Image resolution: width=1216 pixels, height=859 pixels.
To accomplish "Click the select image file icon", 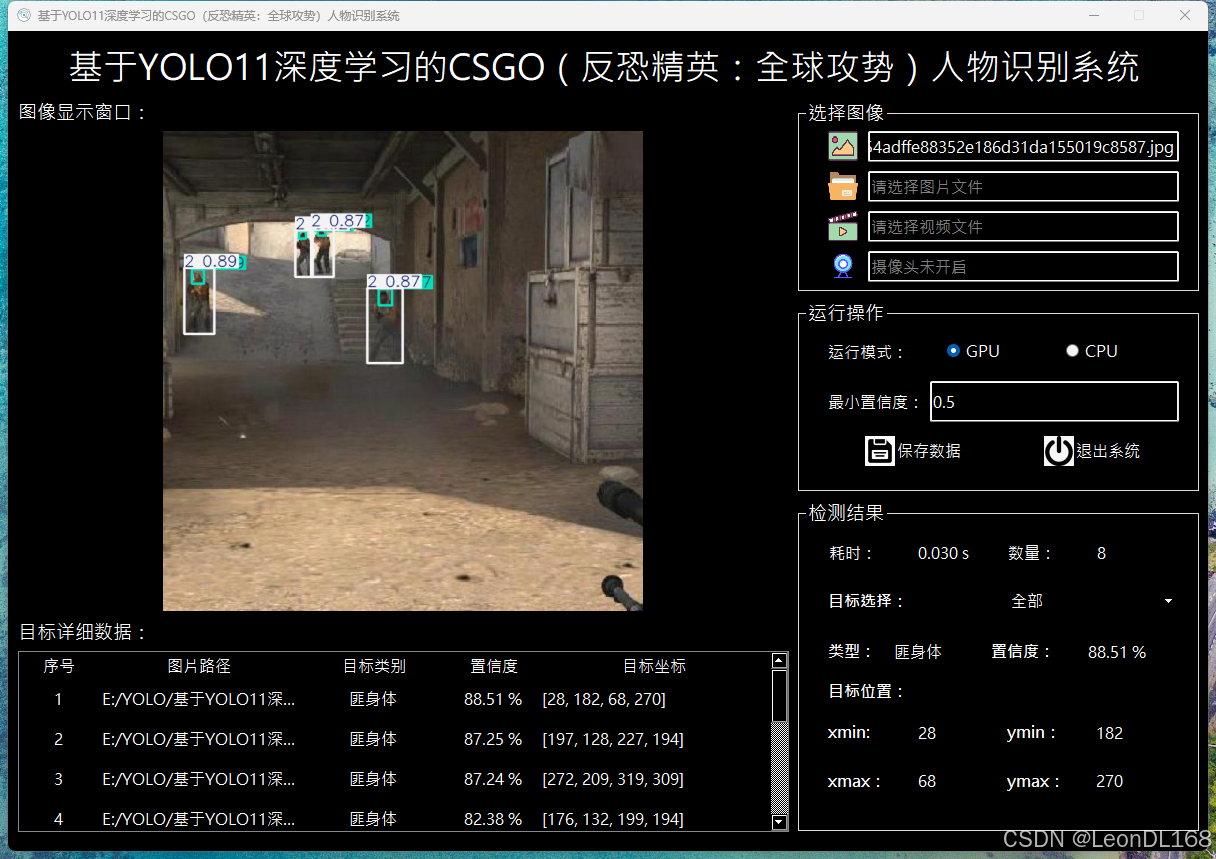I will point(843,146).
